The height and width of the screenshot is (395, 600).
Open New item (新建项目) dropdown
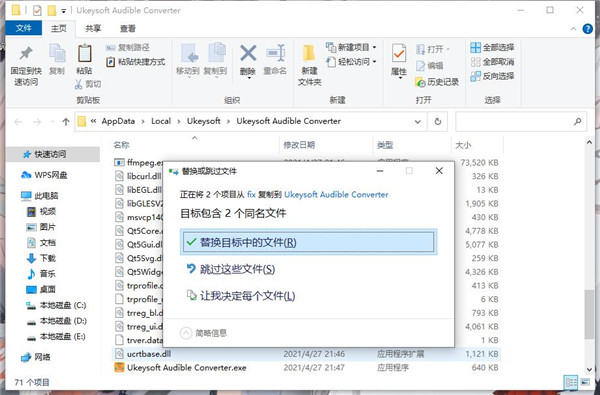[351, 47]
